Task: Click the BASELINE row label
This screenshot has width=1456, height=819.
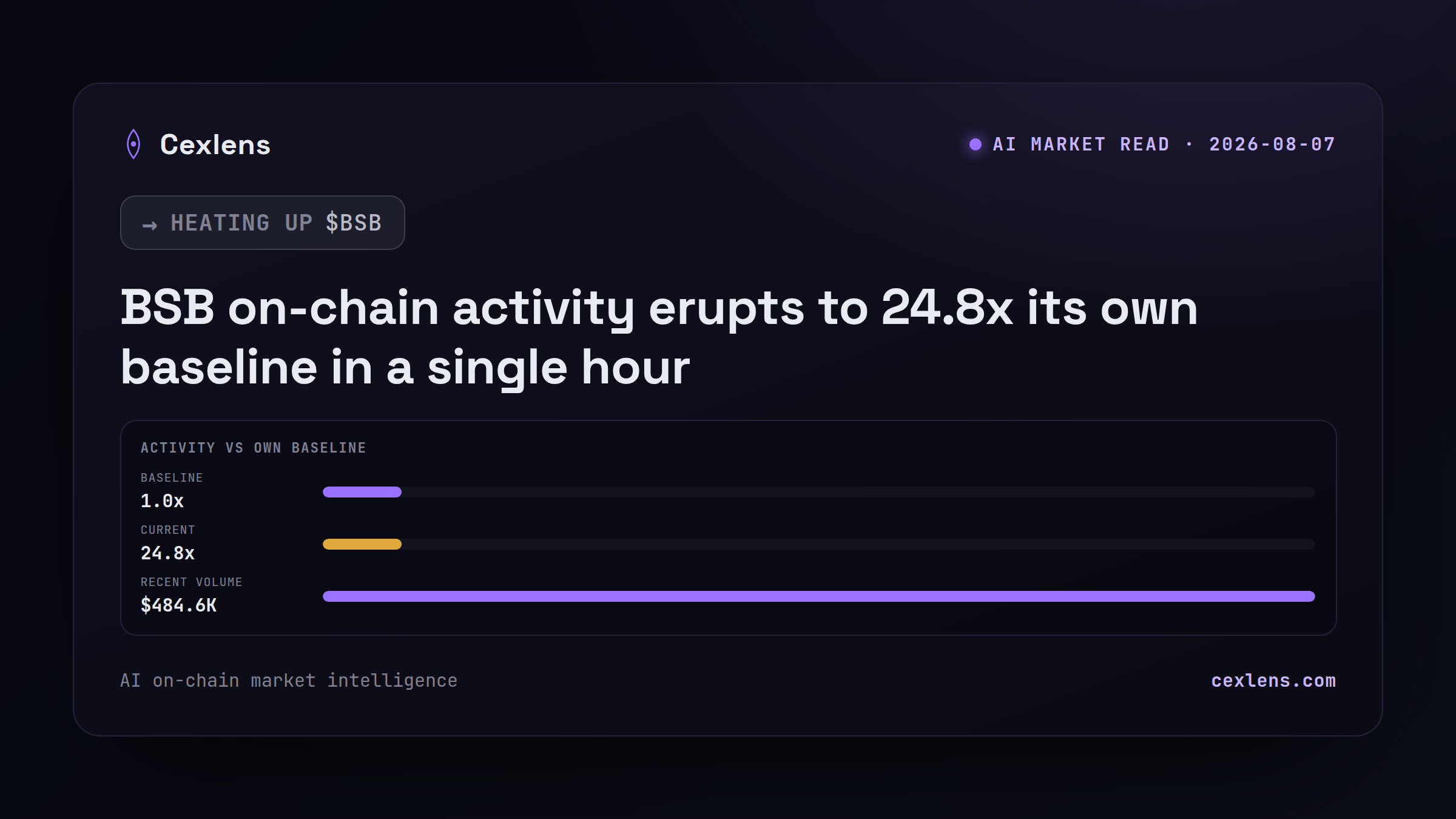Action: click(x=172, y=478)
